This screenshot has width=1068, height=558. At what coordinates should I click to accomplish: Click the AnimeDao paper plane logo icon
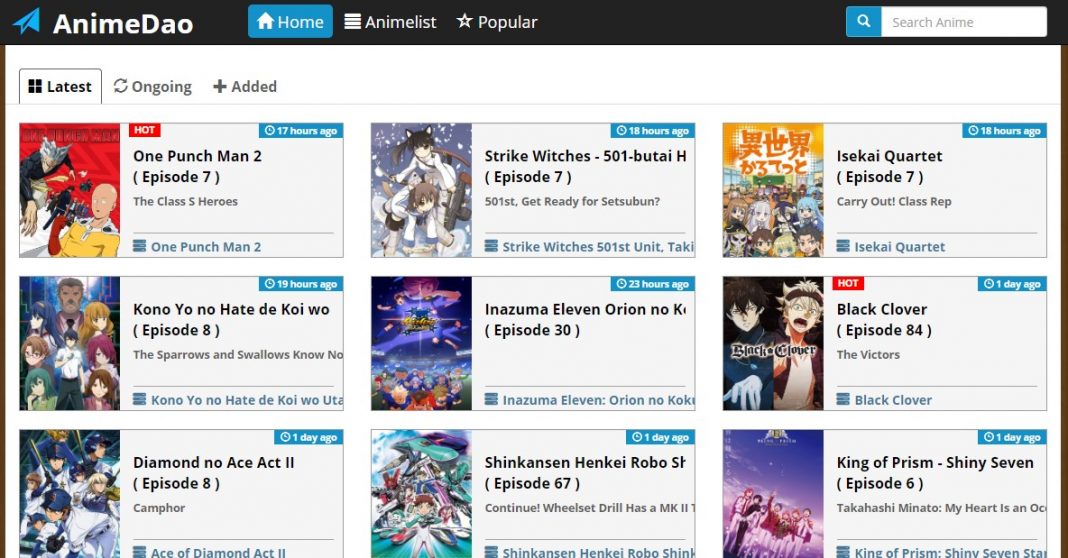(27, 21)
